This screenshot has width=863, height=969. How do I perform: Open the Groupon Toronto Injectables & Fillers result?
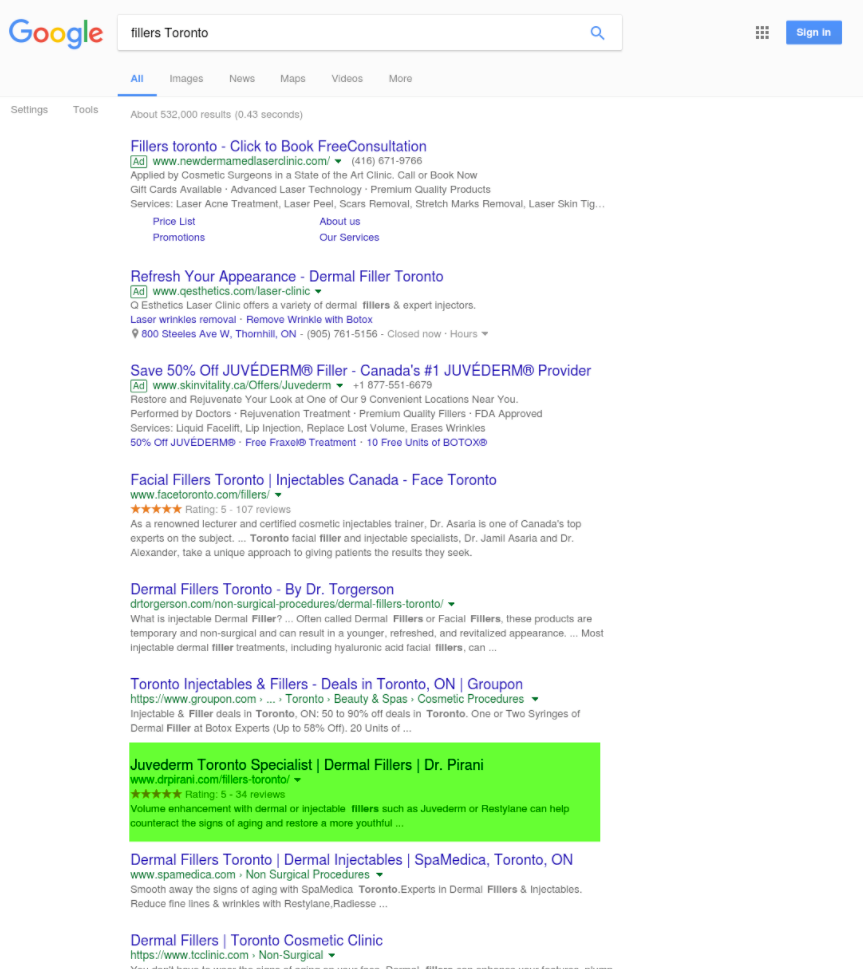[326, 684]
